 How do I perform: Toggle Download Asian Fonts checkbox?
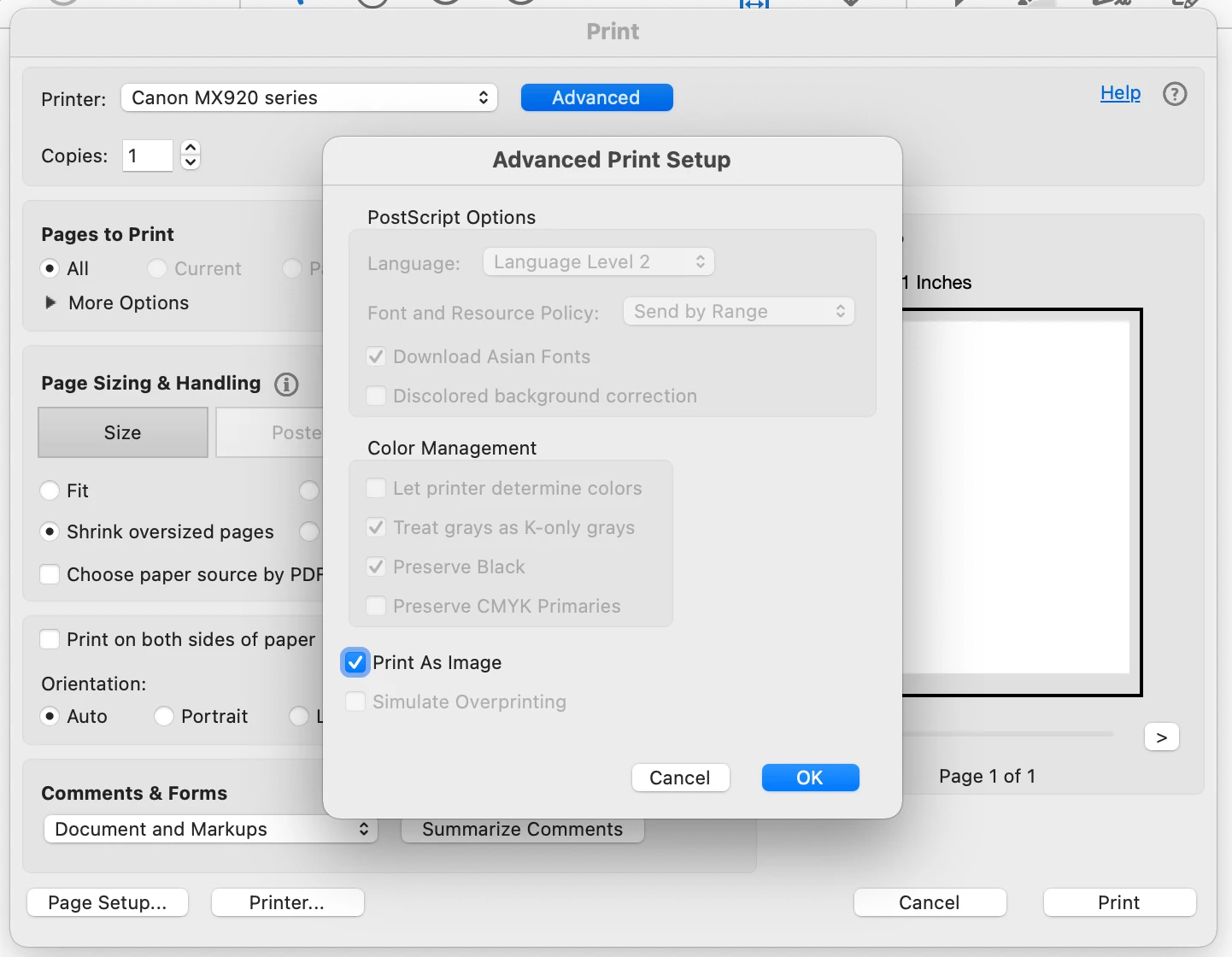click(376, 356)
